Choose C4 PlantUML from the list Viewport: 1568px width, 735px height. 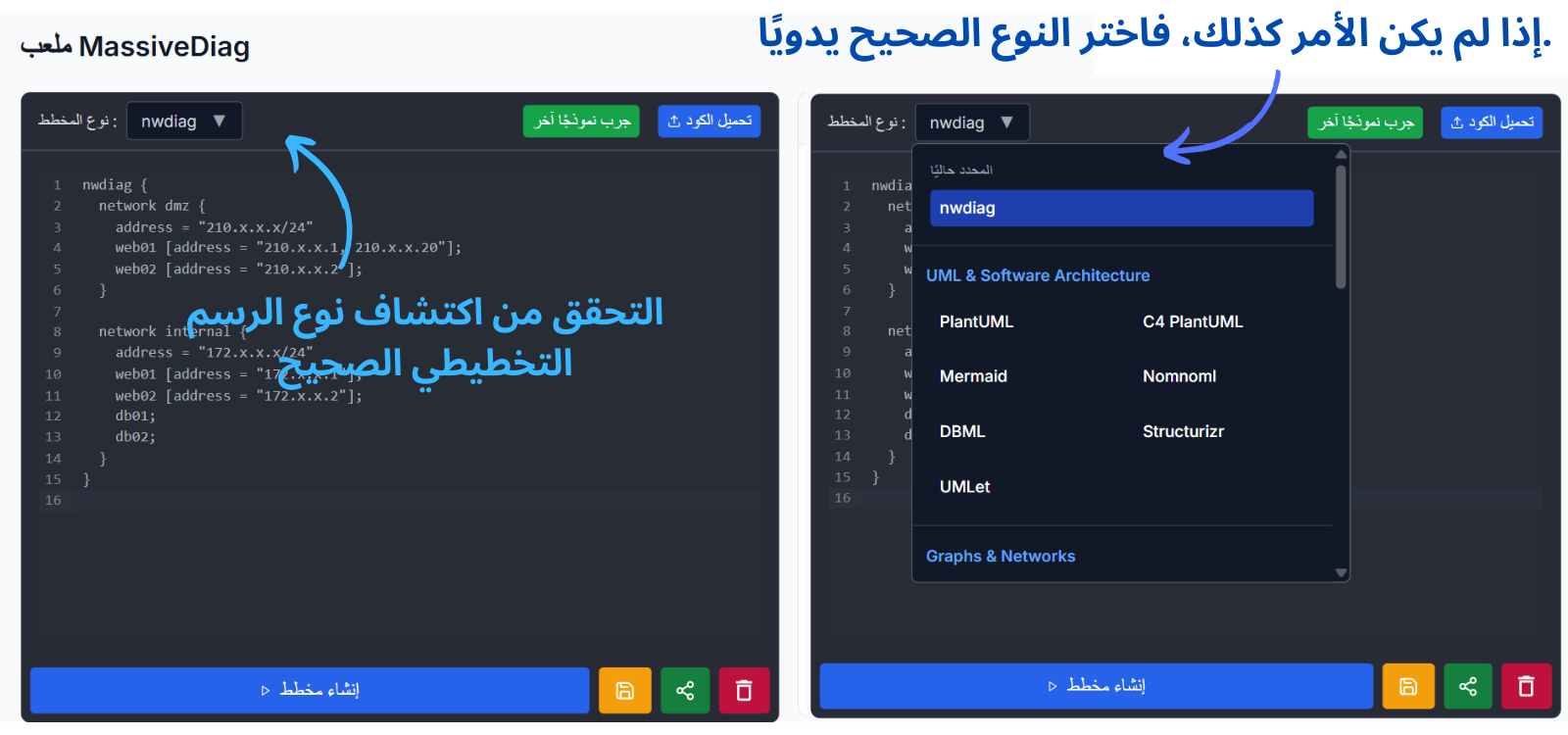[1193, 321]
